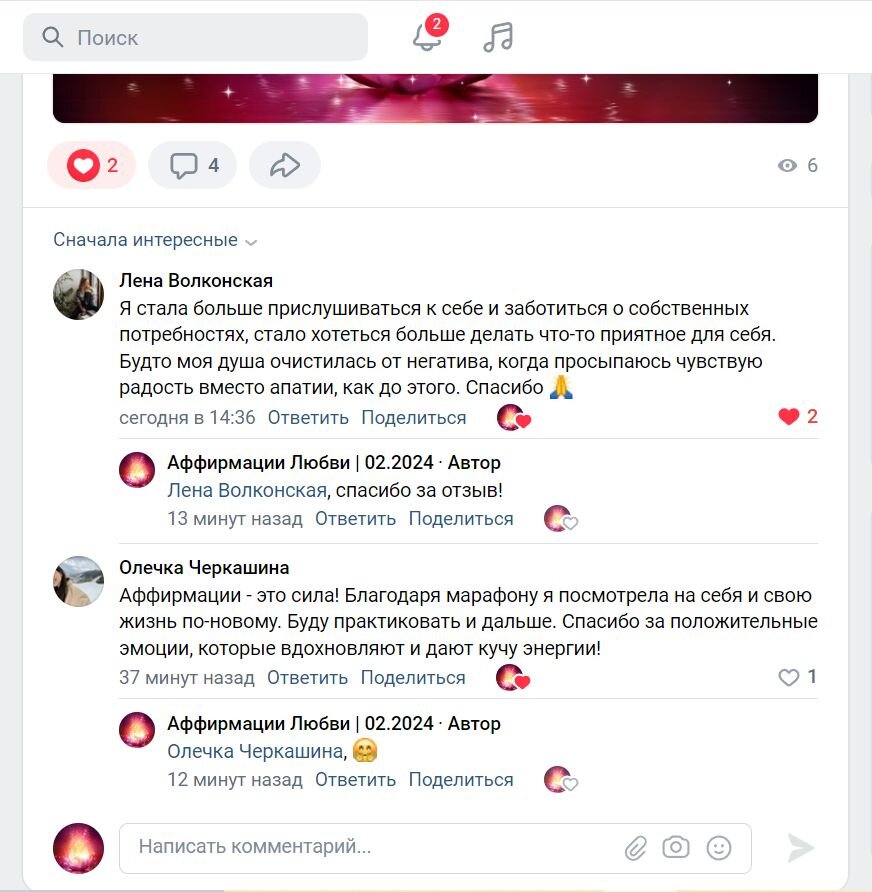This screenshot has width=872, height=892.
Task: Expand the Сначала интересные sort dropdown
Action: (155, 240)
